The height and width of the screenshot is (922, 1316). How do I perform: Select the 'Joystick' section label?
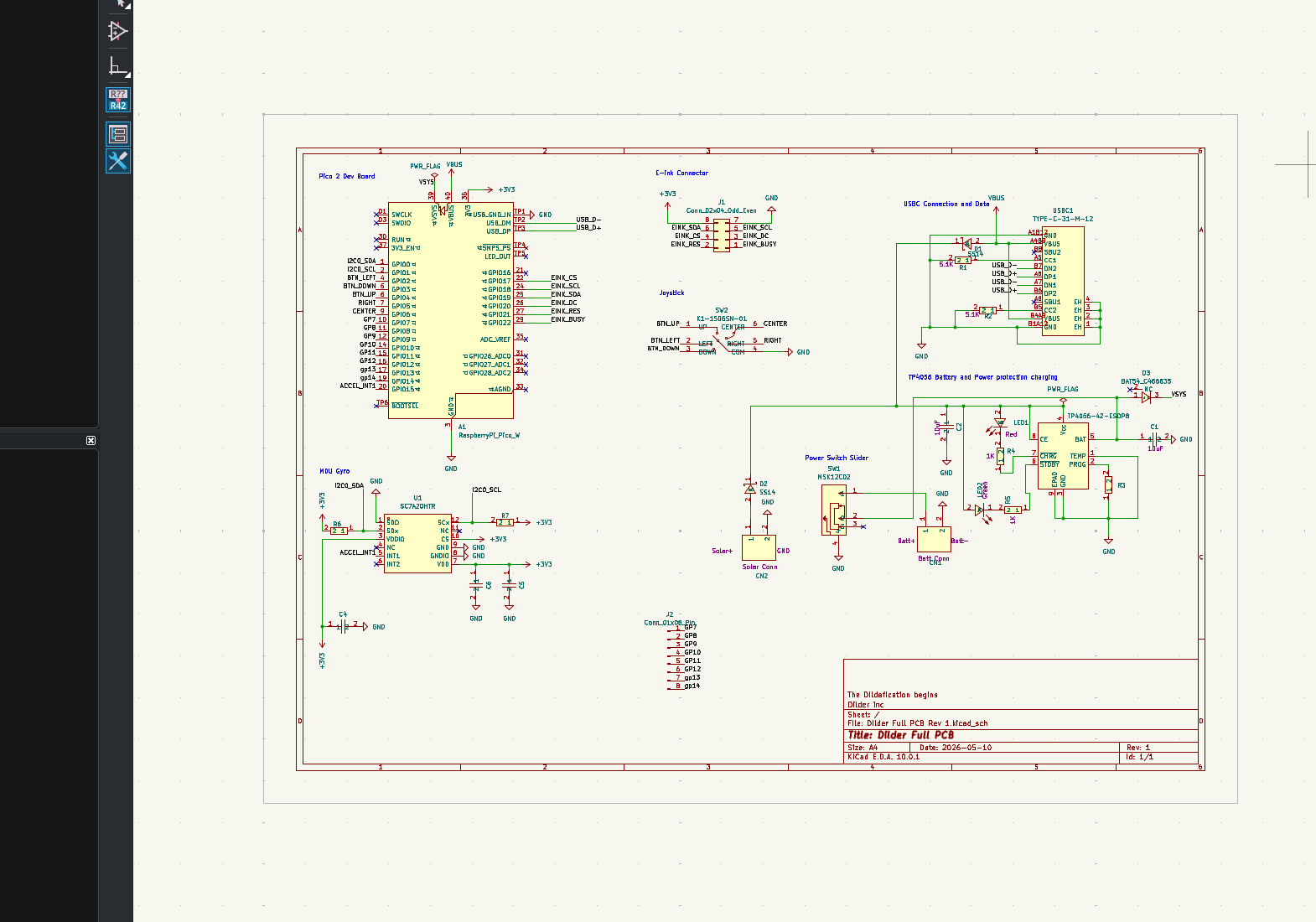tap(671, 293)
